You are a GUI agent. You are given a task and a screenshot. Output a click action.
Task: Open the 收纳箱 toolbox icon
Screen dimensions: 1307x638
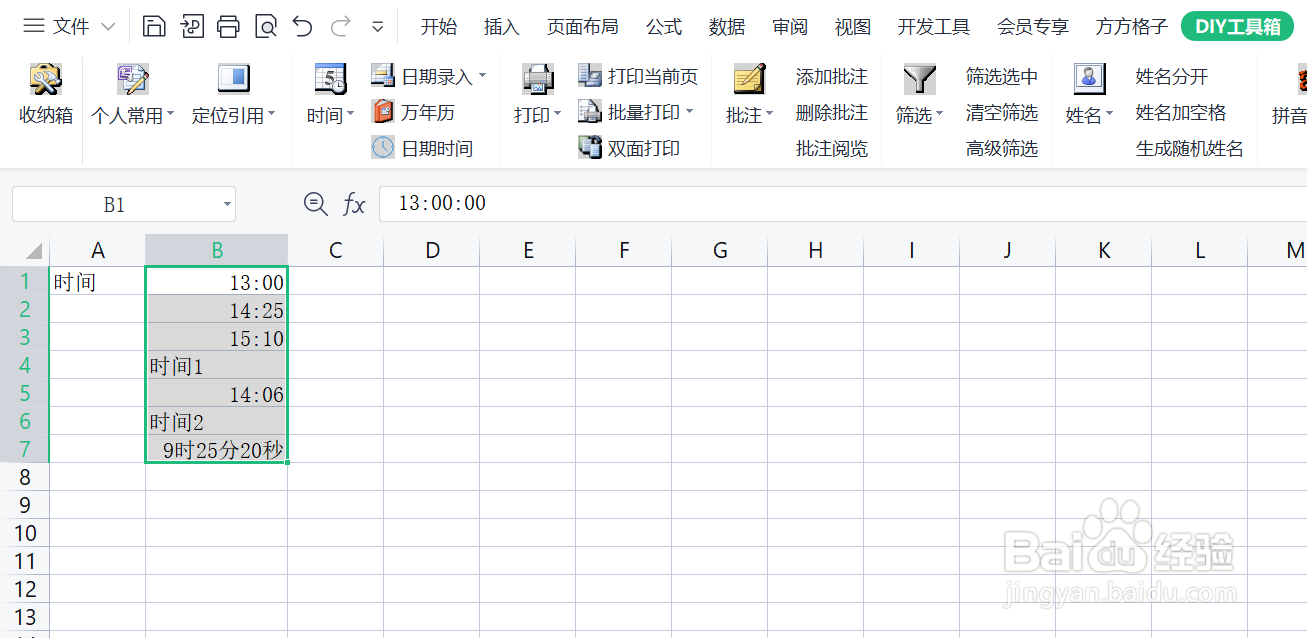pos(46,79)
